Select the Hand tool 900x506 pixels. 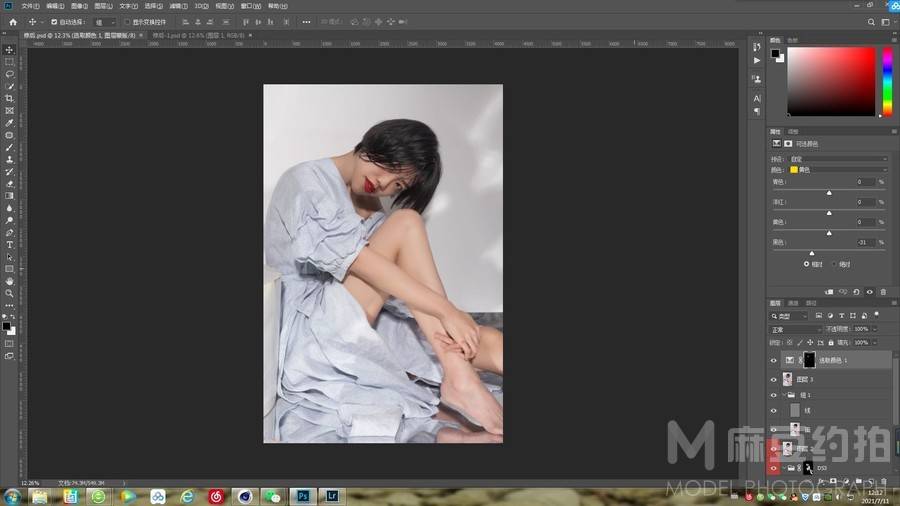click(x=9, y=281)
